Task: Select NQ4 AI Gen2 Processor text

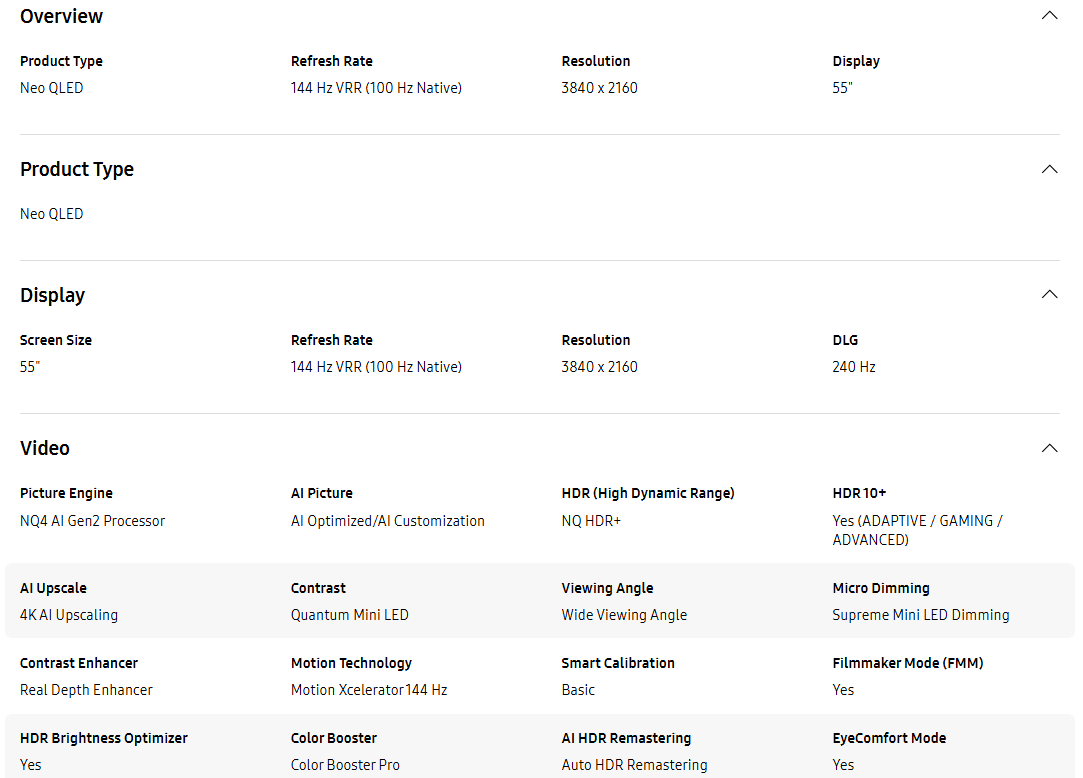Action: pos(93,521)
